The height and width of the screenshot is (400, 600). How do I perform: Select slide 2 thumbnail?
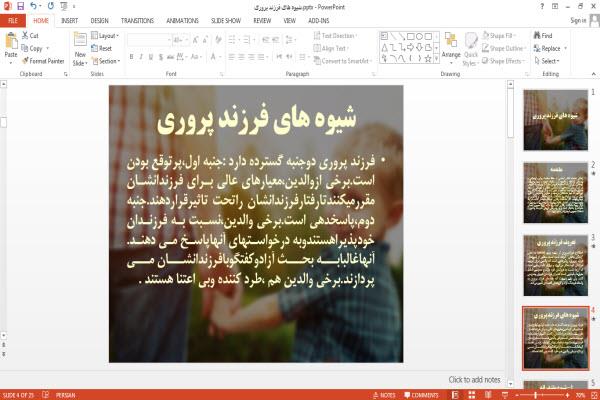[x=556, y=193]
